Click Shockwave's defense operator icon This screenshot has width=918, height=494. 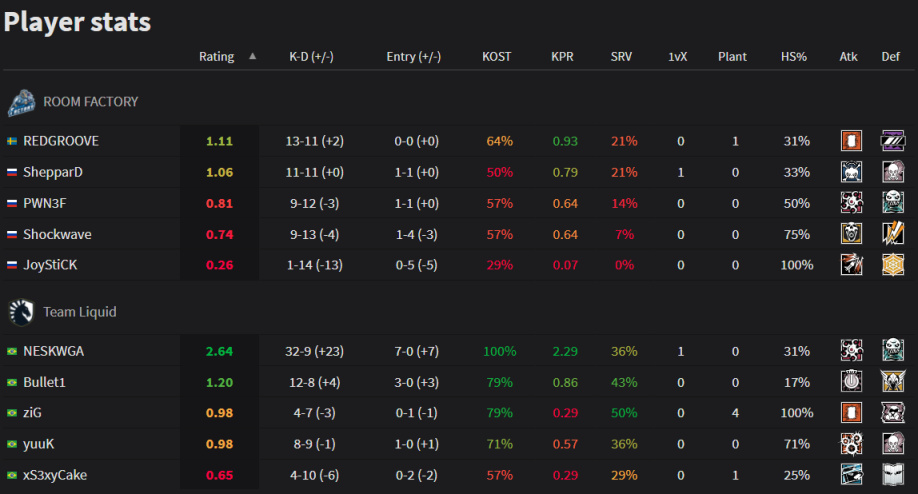[x=892, y=235]
